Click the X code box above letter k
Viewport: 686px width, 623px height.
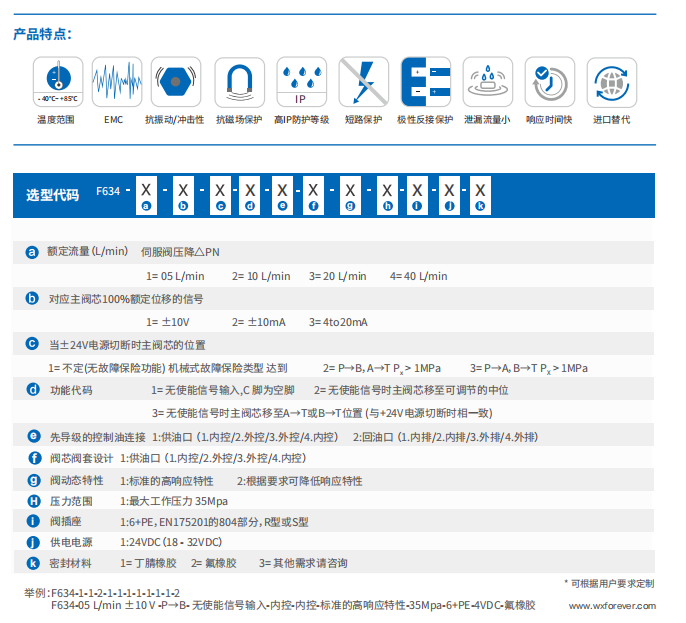point(480,189)
